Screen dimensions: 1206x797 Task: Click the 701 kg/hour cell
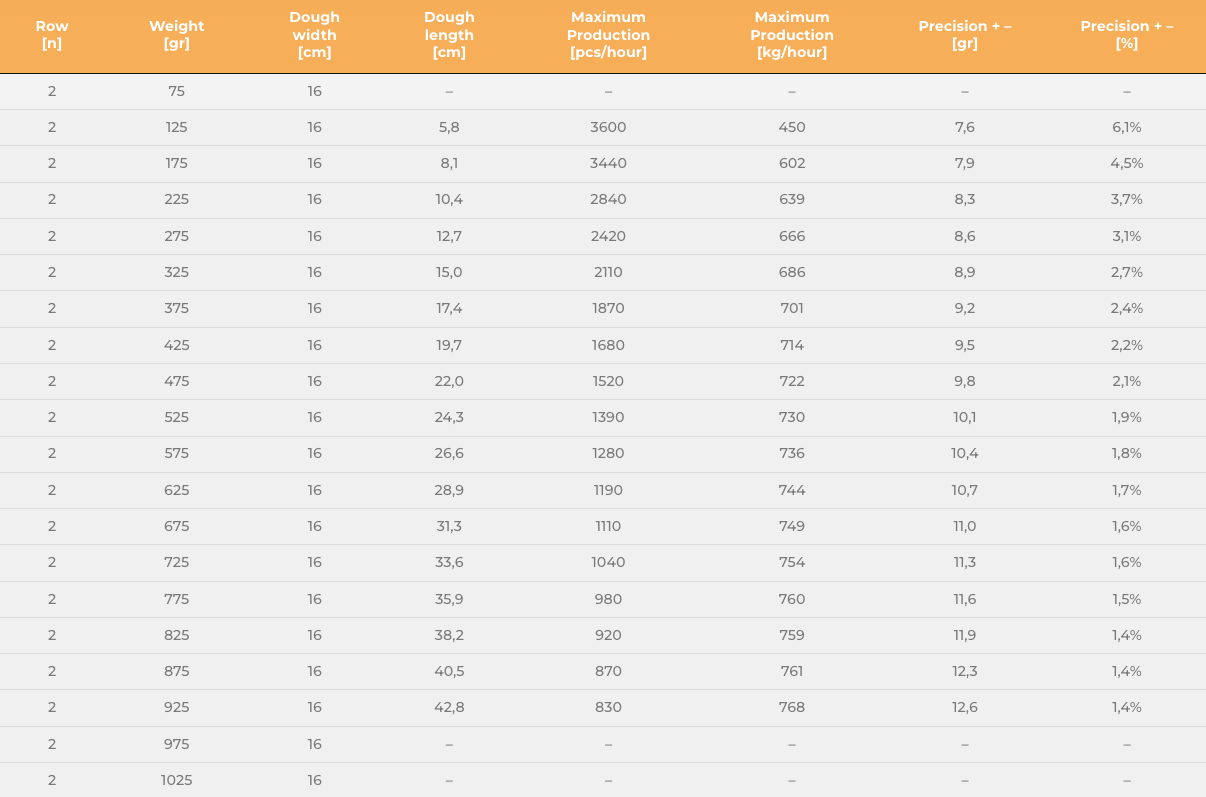pos(792,308)
